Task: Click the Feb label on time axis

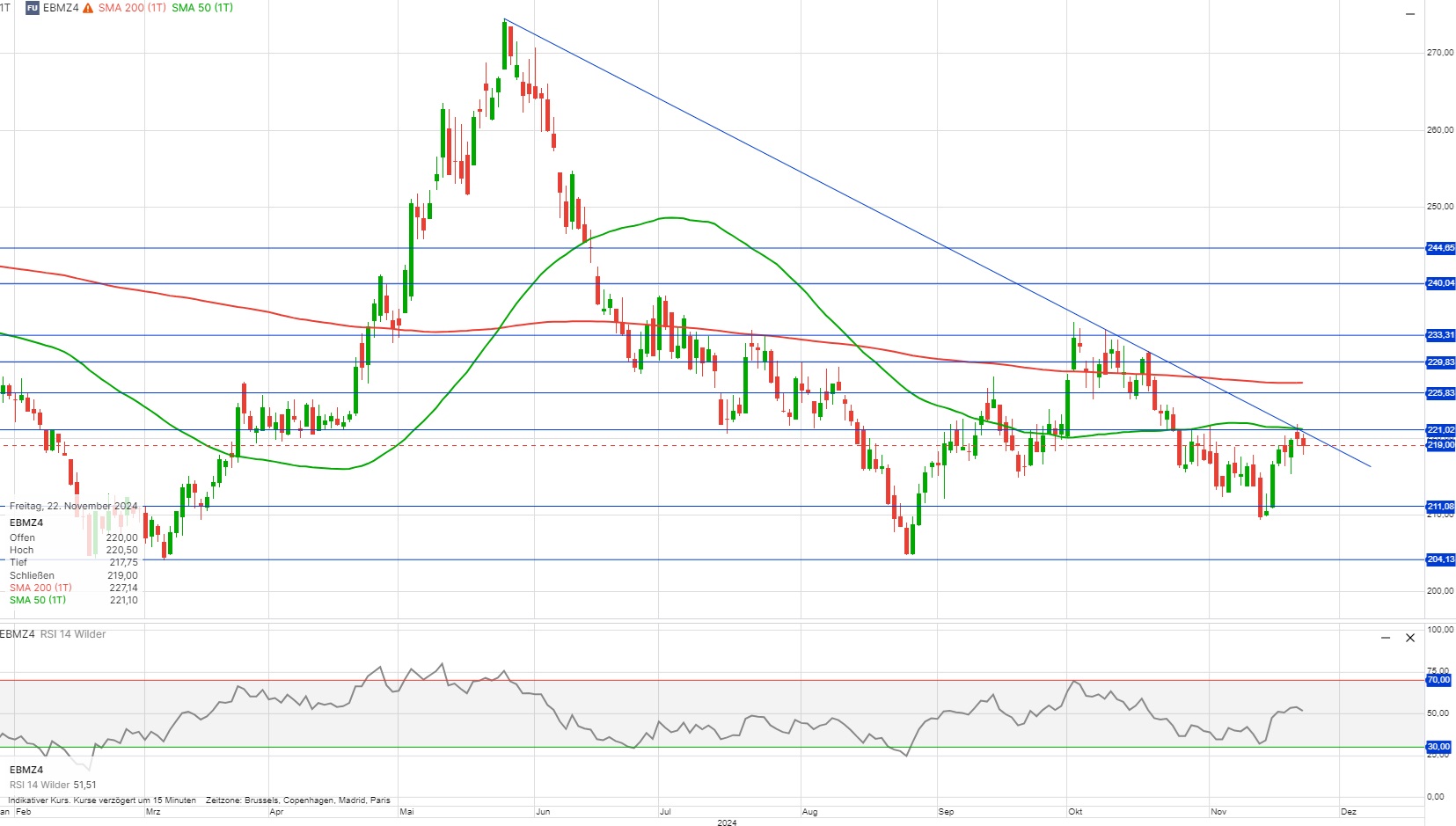Action: click(x=24, y=812)
